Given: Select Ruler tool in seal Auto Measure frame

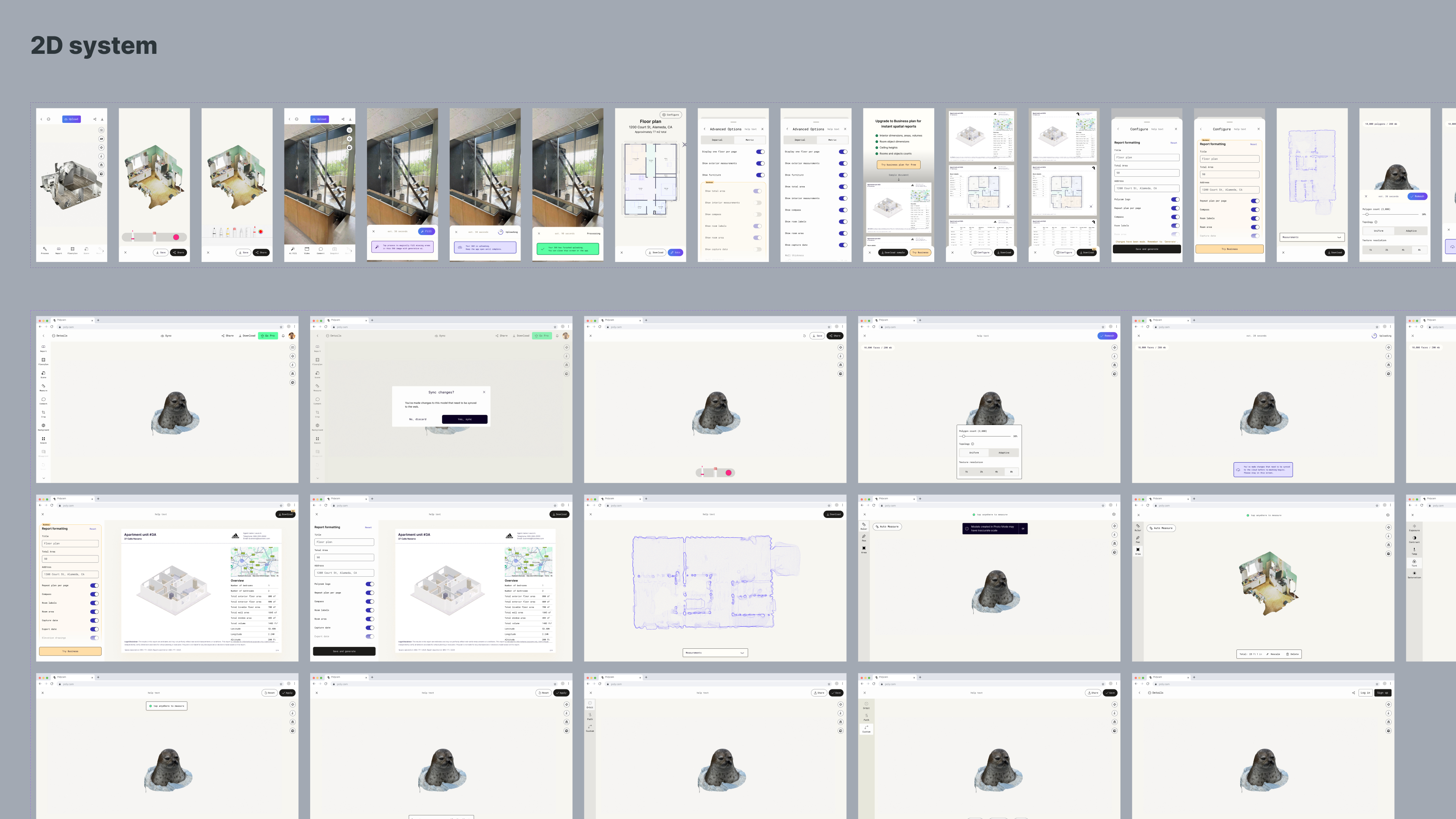Looking at the screenshot, I should pyautogui.click(x=864, y=526).
